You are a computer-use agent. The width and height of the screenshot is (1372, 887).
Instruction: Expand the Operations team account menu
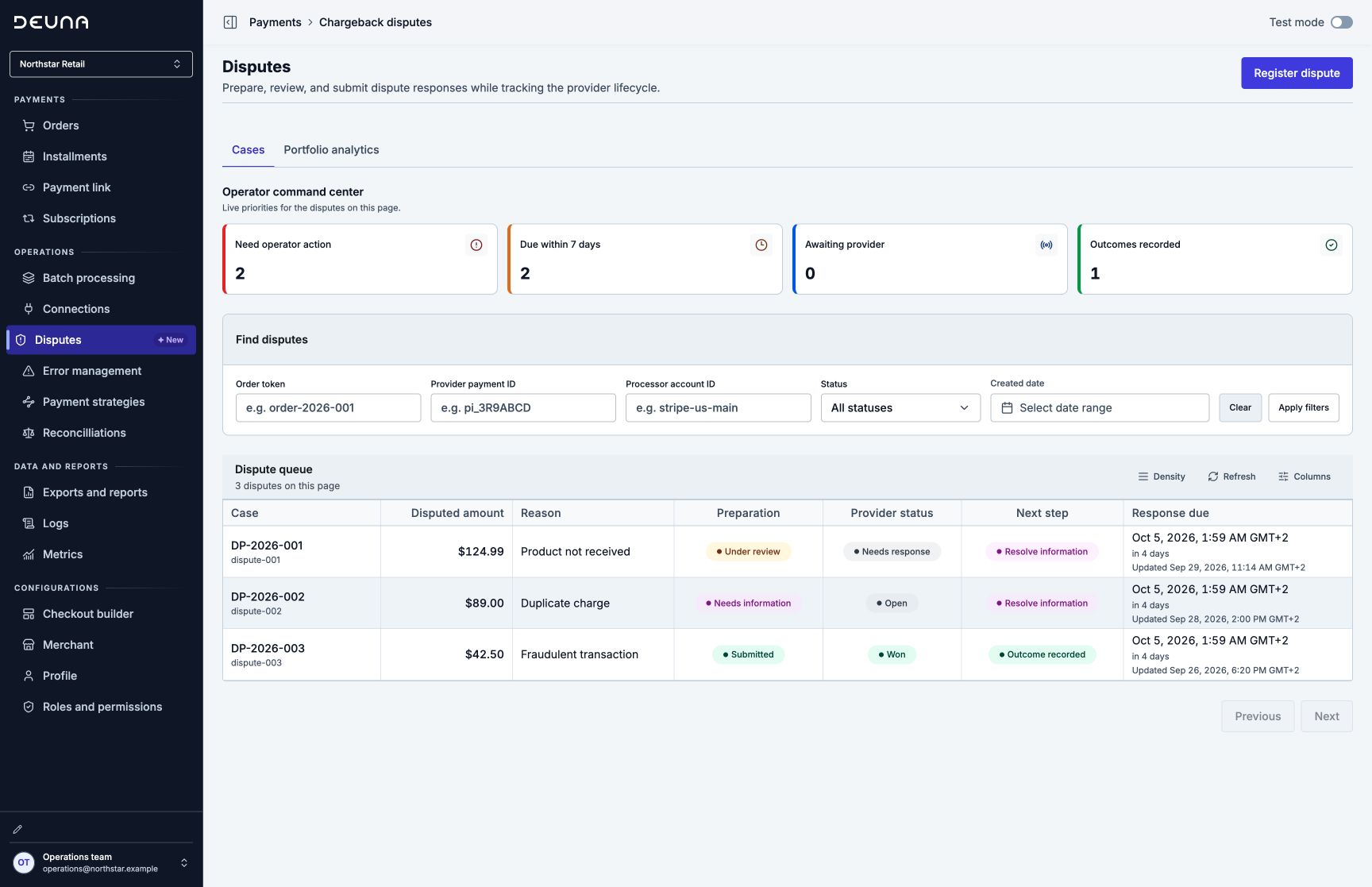[x=101, y=862]
